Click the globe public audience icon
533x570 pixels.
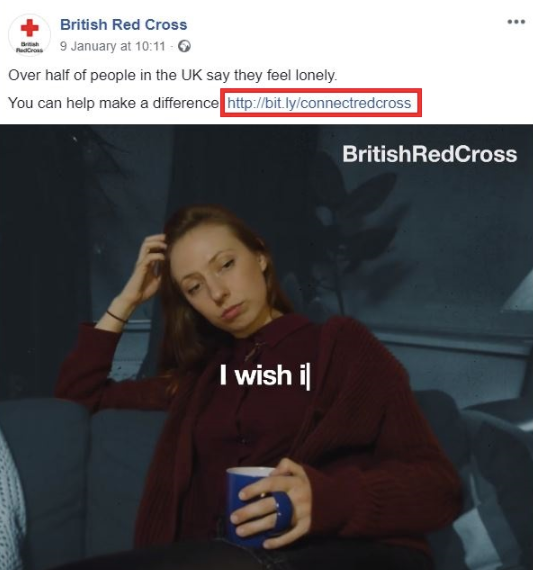(x=184, y=46)
